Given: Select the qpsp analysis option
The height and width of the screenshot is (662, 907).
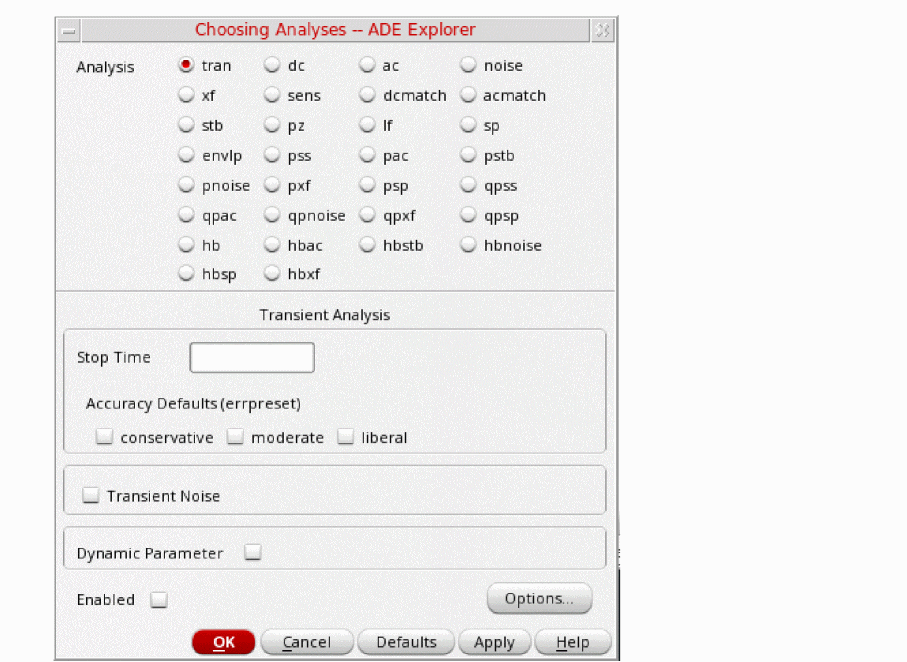Looking at the screenshot, I should point(468,215).
